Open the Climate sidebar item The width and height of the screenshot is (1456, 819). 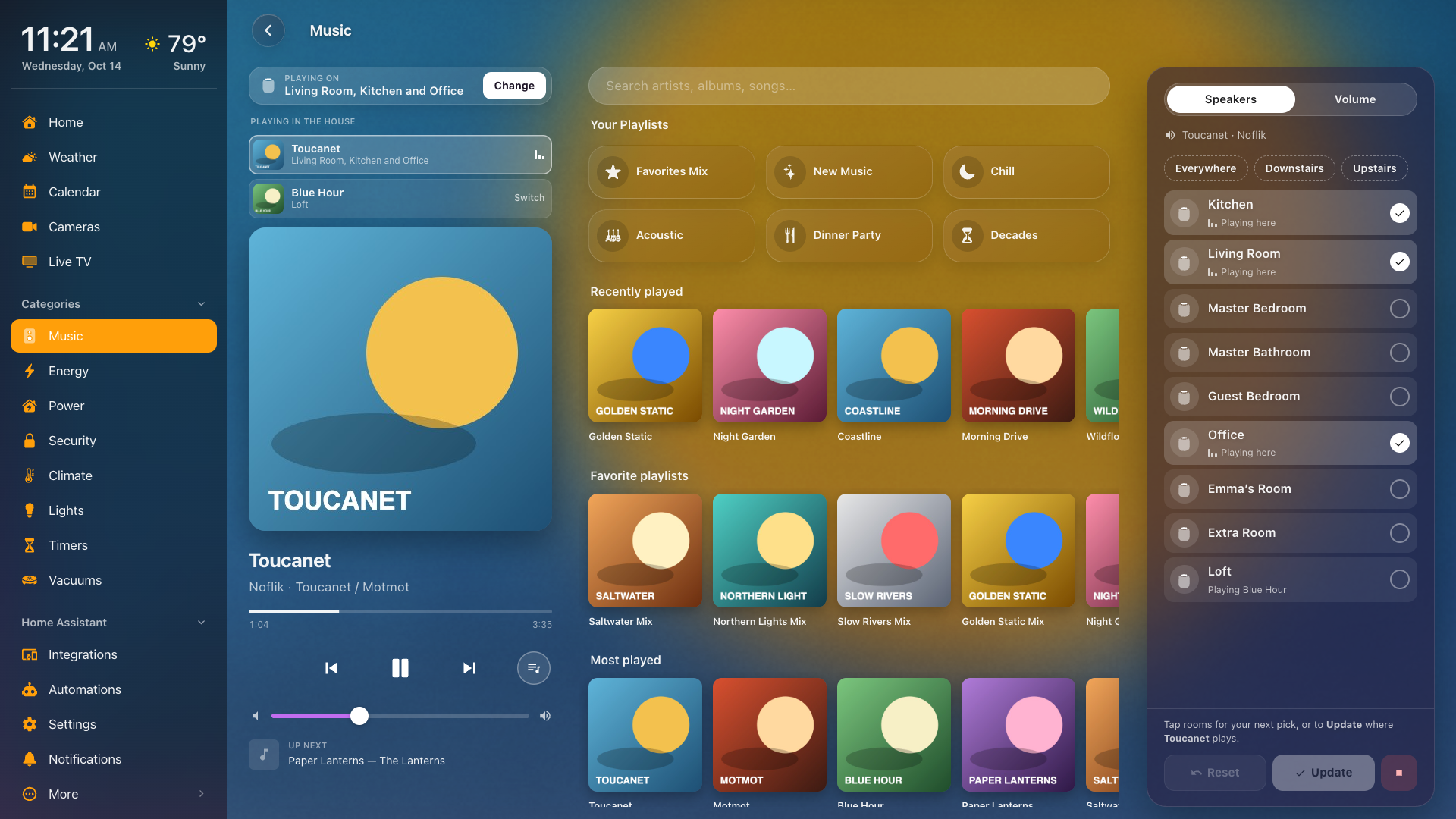point(114,475)
